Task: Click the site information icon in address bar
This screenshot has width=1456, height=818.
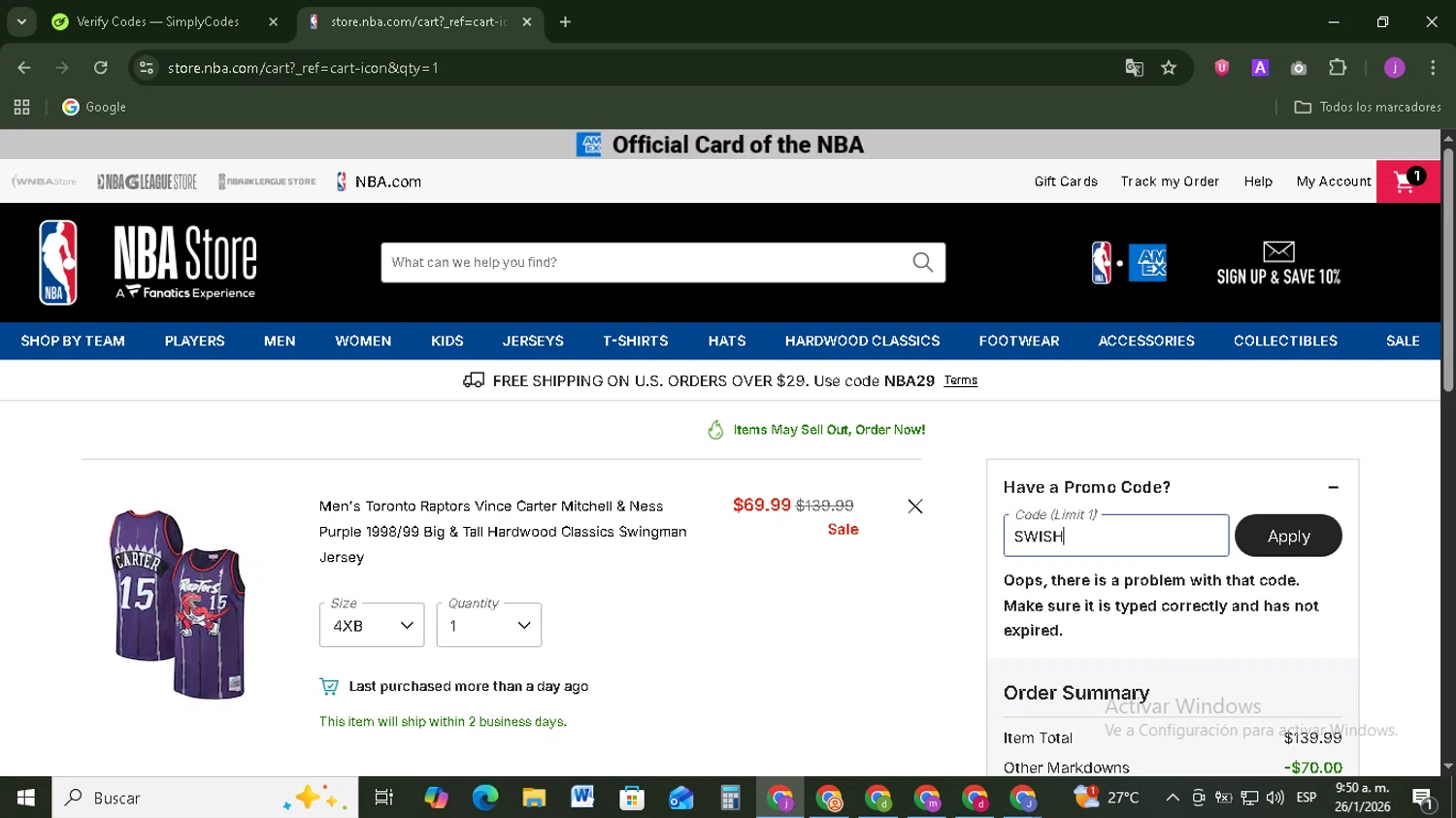Action: 147,68
